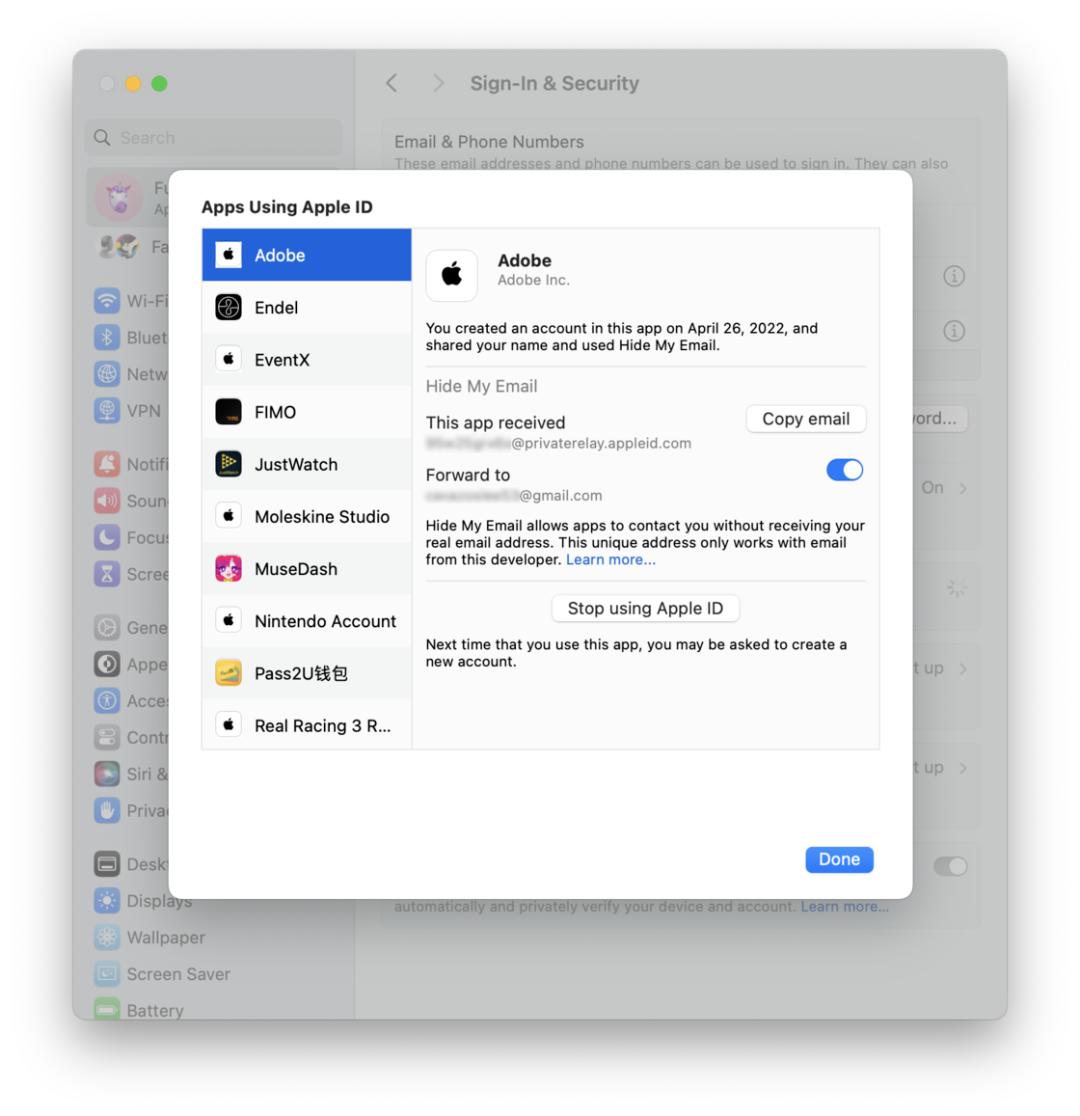Screen dimensions: 1080x1116
Task: Click the MuseDash app icon
Action: pos(228,569)
